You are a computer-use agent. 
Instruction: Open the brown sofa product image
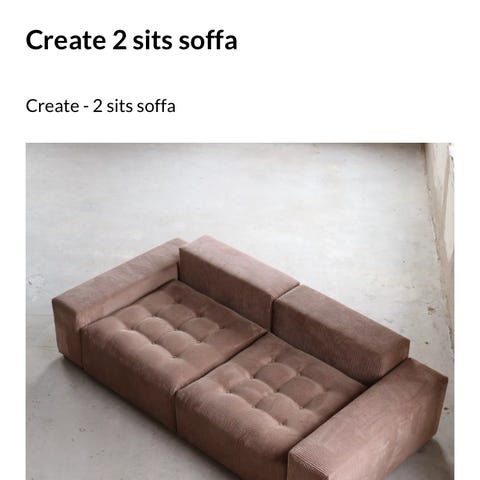(240, 311)
